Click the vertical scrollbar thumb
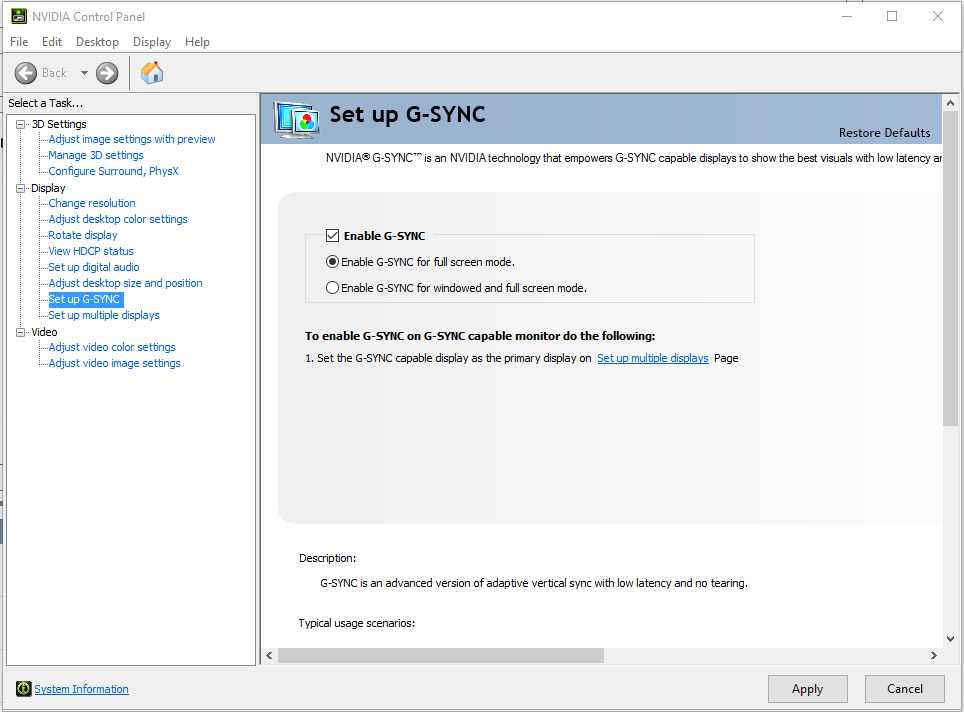Screen dimensions: 964x712 (950, 269)
